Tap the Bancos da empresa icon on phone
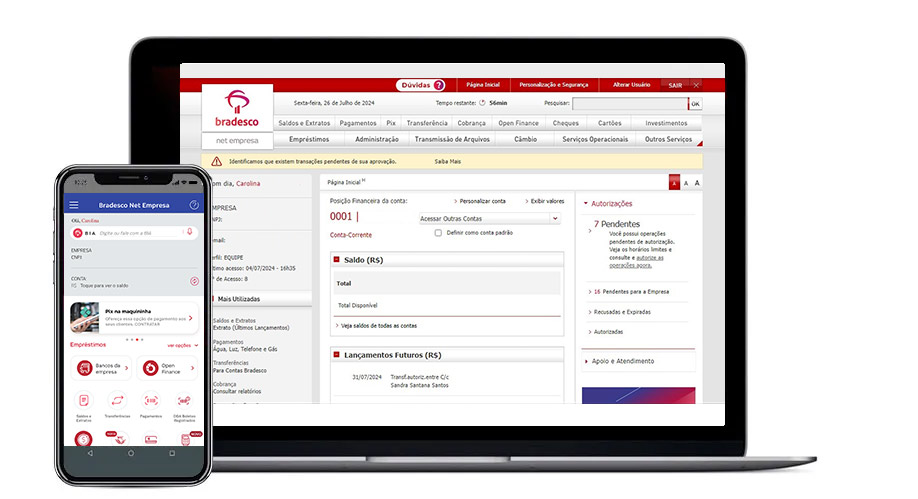Image resolution: width=918 pixels, height=499 pixels. (x=83, y=369)
